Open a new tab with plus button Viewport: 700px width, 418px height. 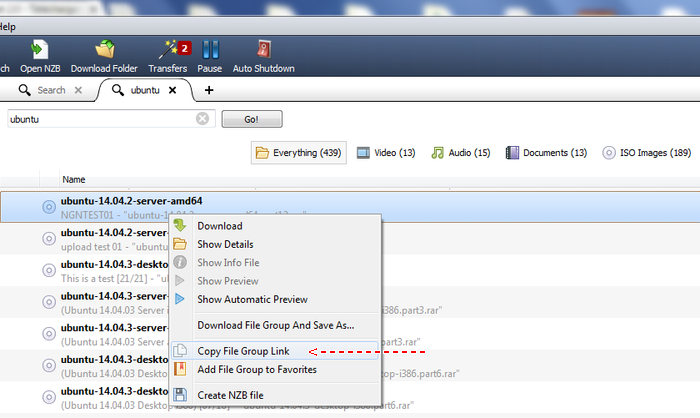click(209, 90)
